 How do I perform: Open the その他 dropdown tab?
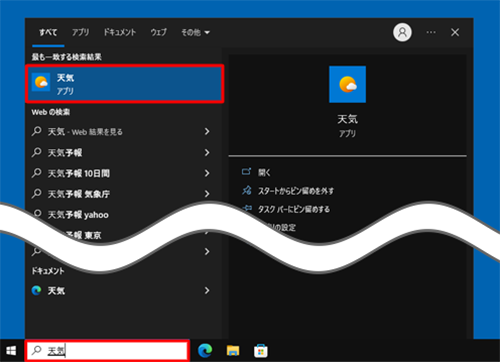tap(195, 32)
